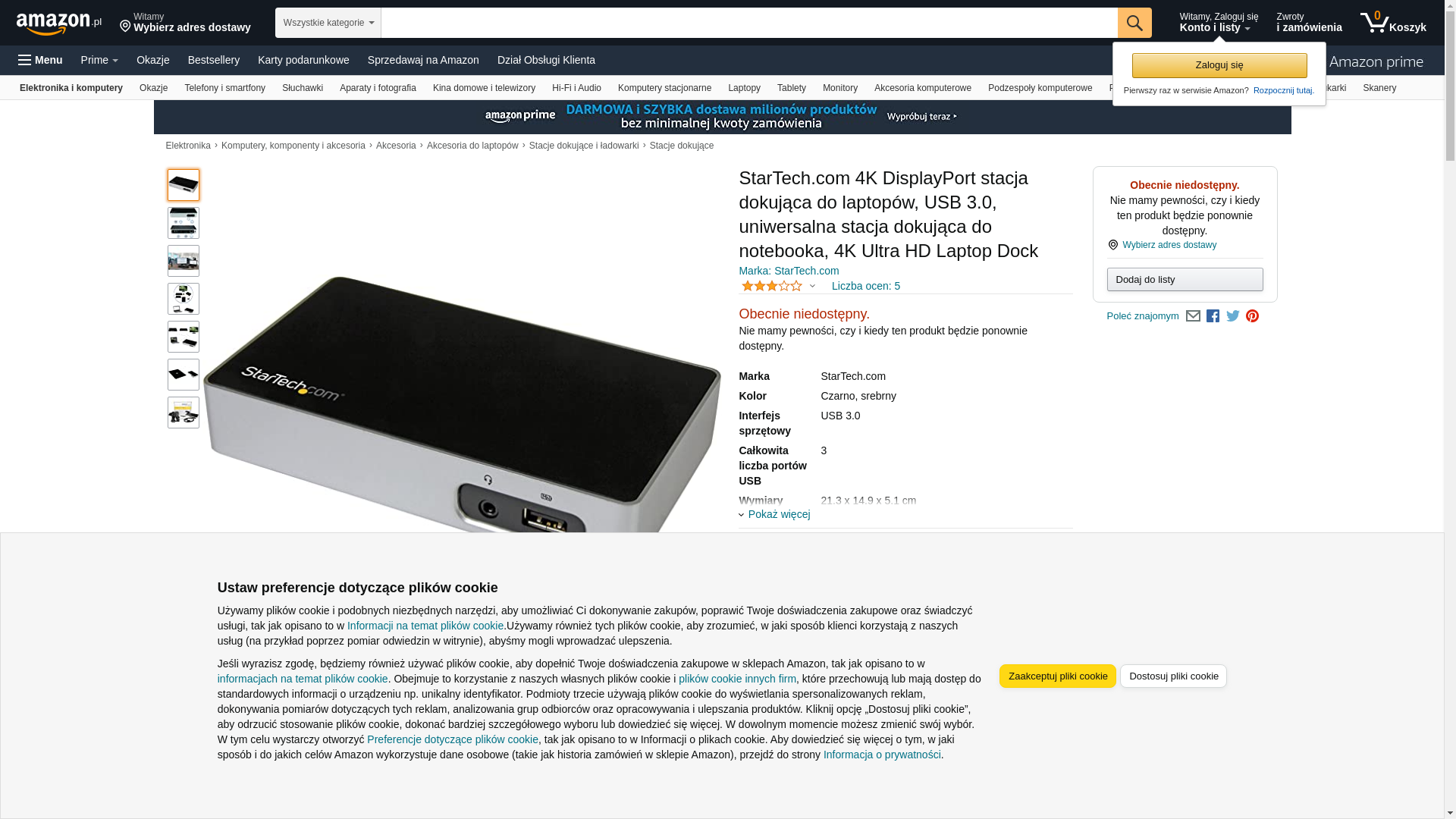This screenshot has height=819, width=1456.
Task: Select the Laptopy category tab
Action: [744, 88]
